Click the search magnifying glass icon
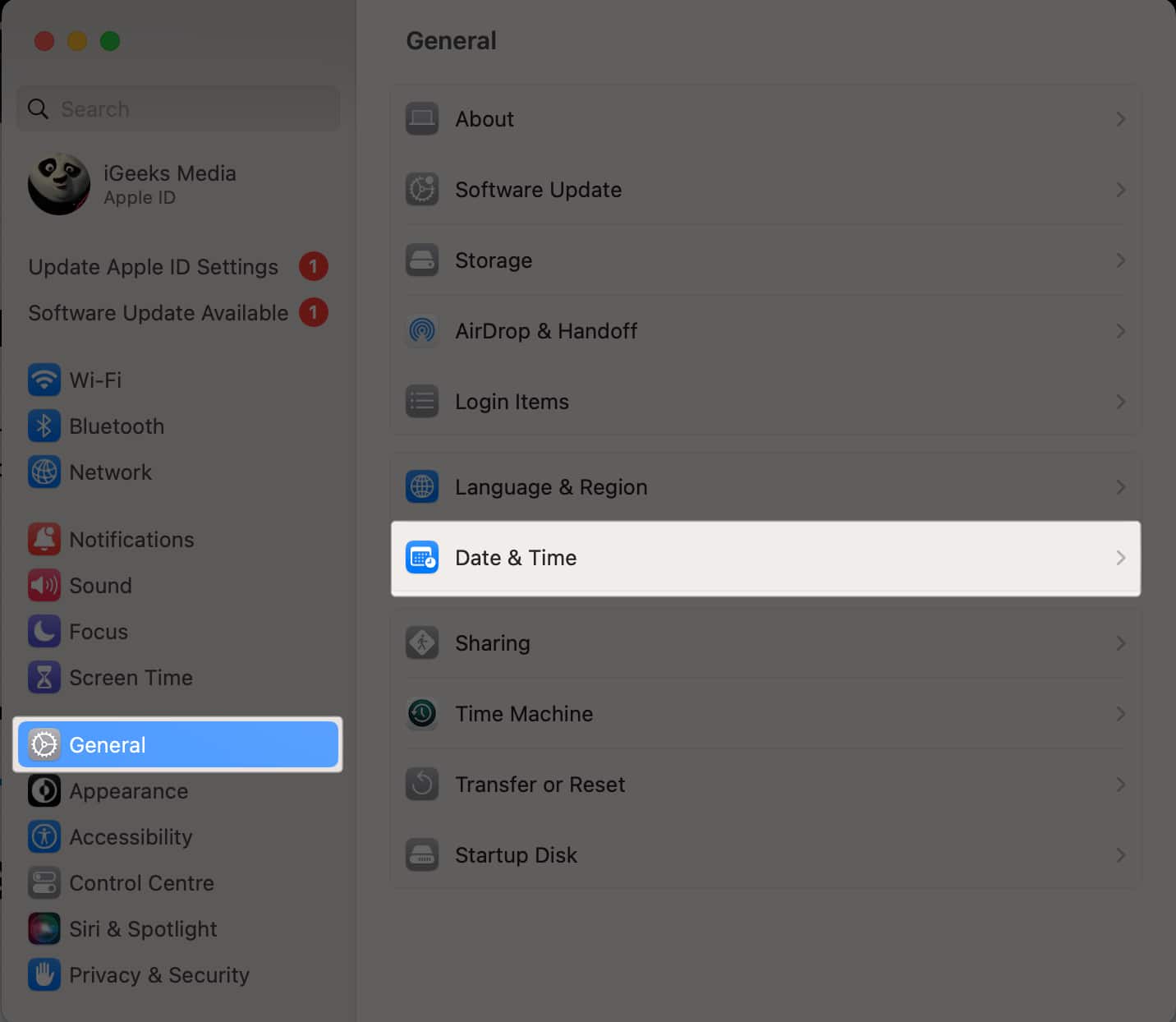This screenshot has width=1176, height=1022. point(38,108)
